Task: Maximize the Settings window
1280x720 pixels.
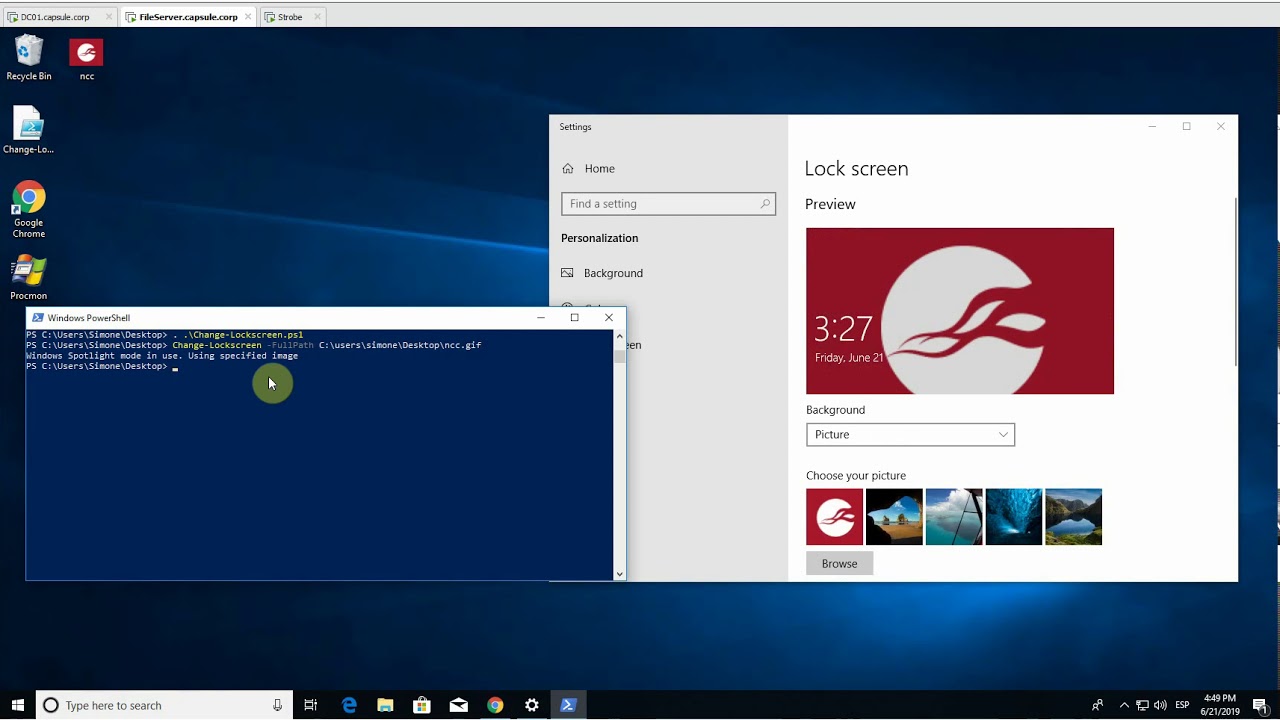Action: click(1186, 127)
